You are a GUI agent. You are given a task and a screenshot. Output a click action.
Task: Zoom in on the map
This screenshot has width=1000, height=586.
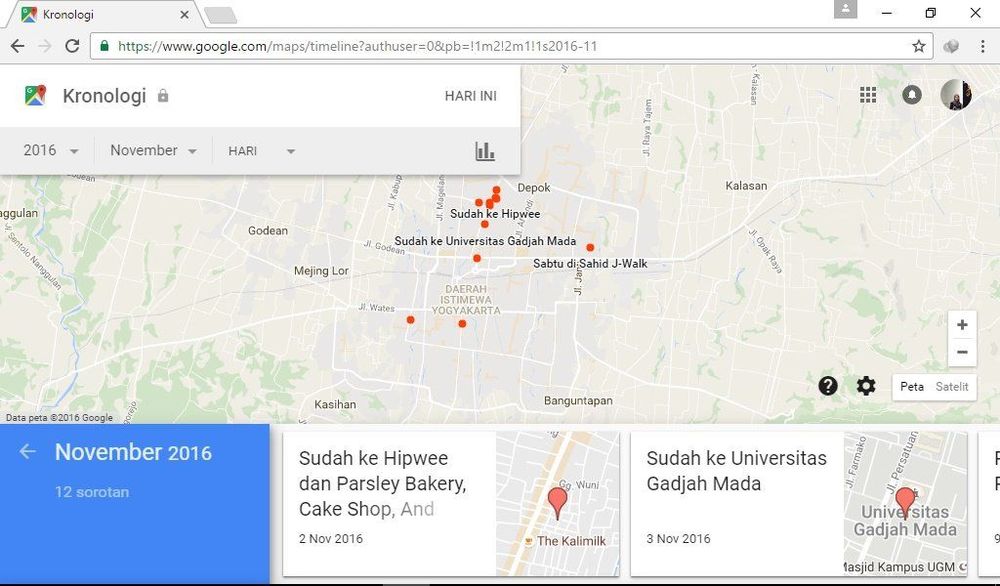coord(962,325)
